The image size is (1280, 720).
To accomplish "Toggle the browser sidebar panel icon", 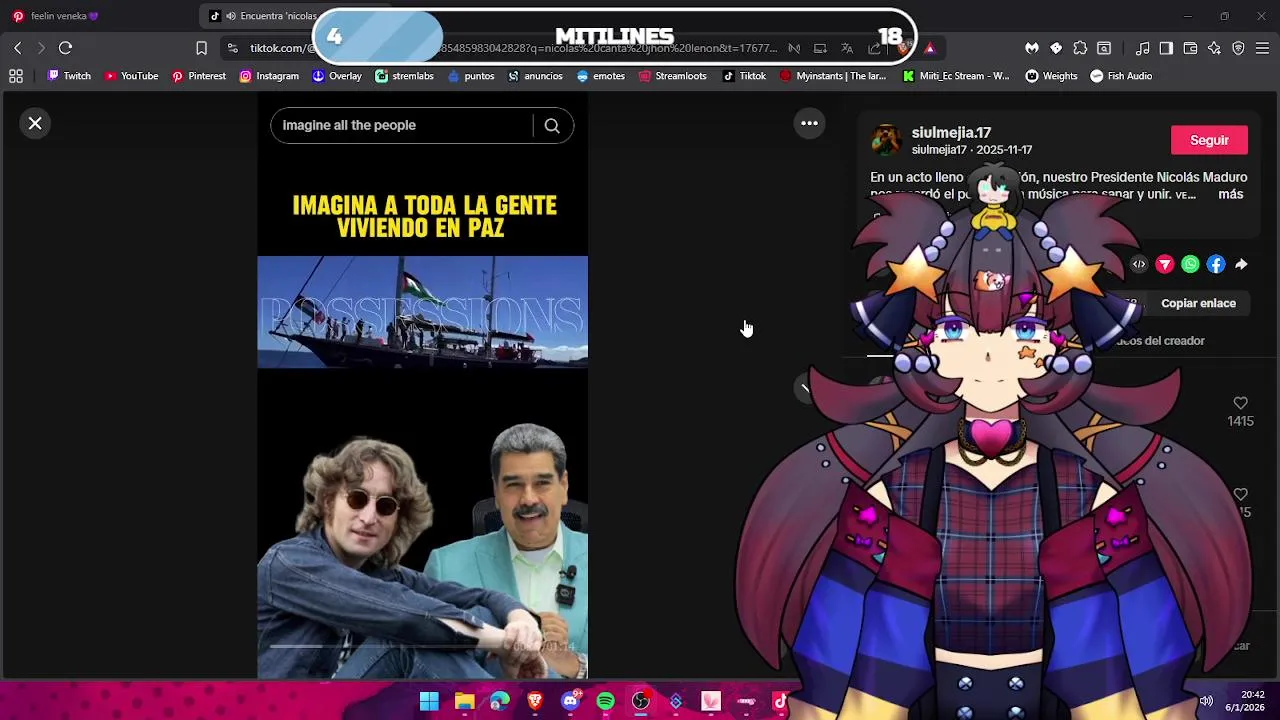I will tap(1166, 48).
